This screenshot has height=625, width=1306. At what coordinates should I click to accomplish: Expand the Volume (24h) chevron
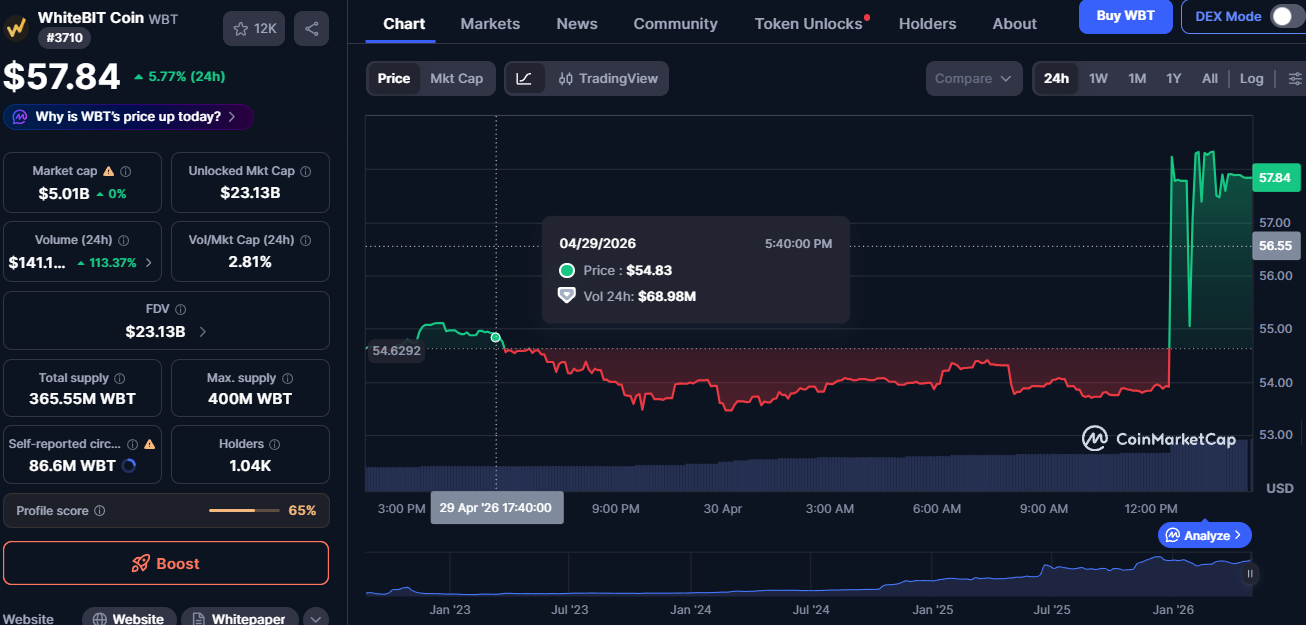(x=149, y=263)
